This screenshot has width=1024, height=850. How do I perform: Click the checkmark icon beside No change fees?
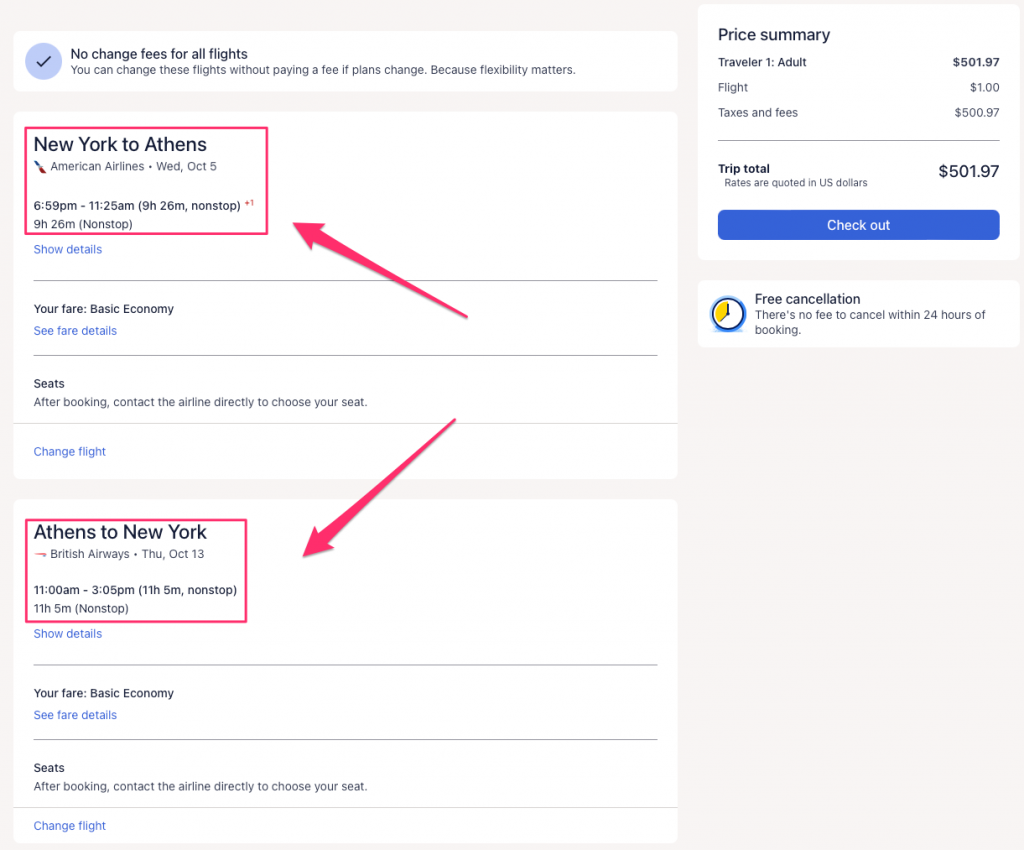[x=43, y=61]
